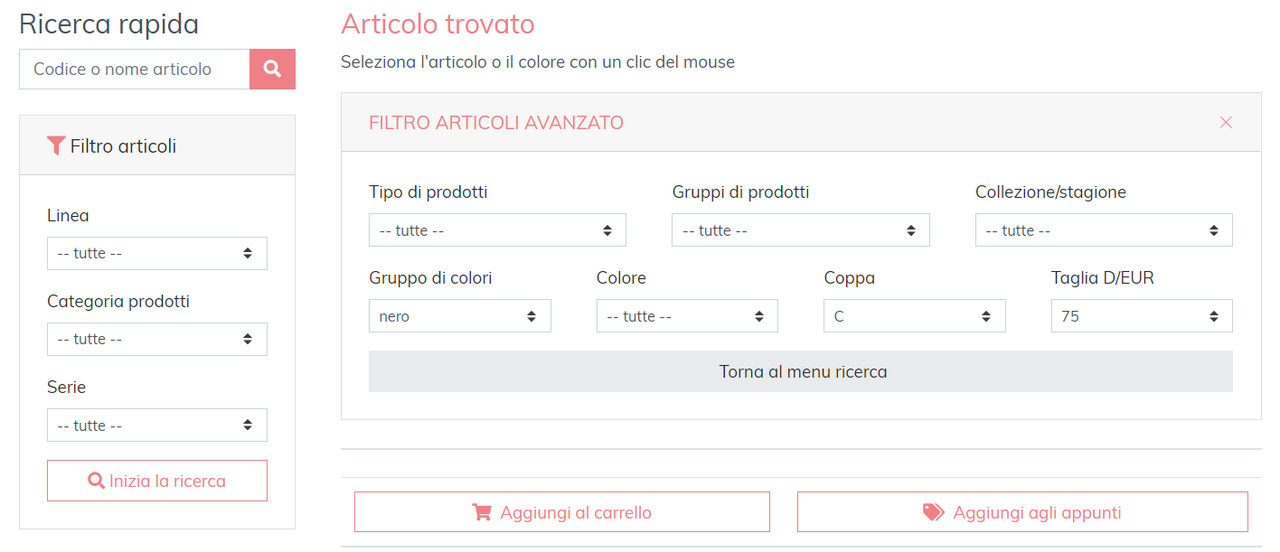Click Aggiungi al carrello button

[x=562, y=512]
